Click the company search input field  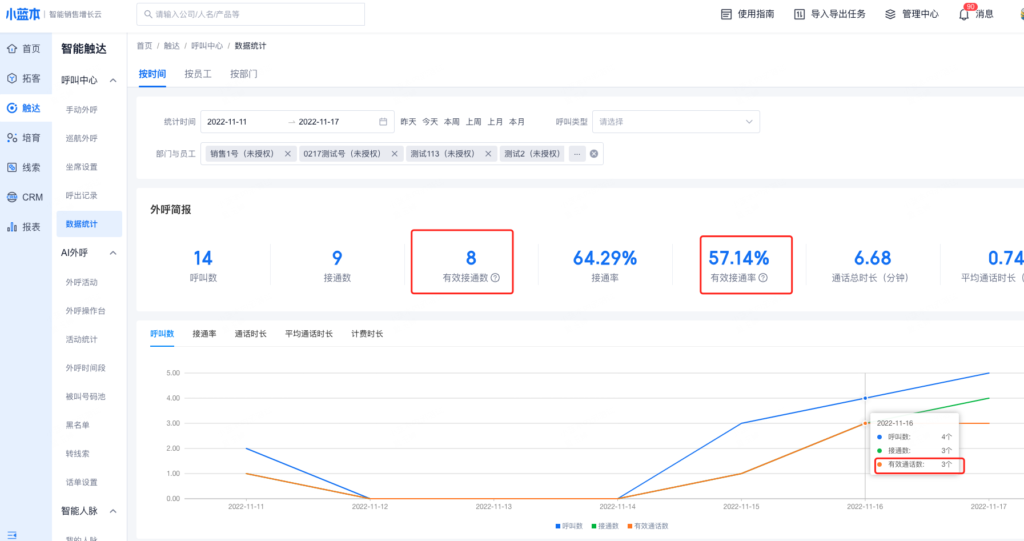tap(250, 14)
